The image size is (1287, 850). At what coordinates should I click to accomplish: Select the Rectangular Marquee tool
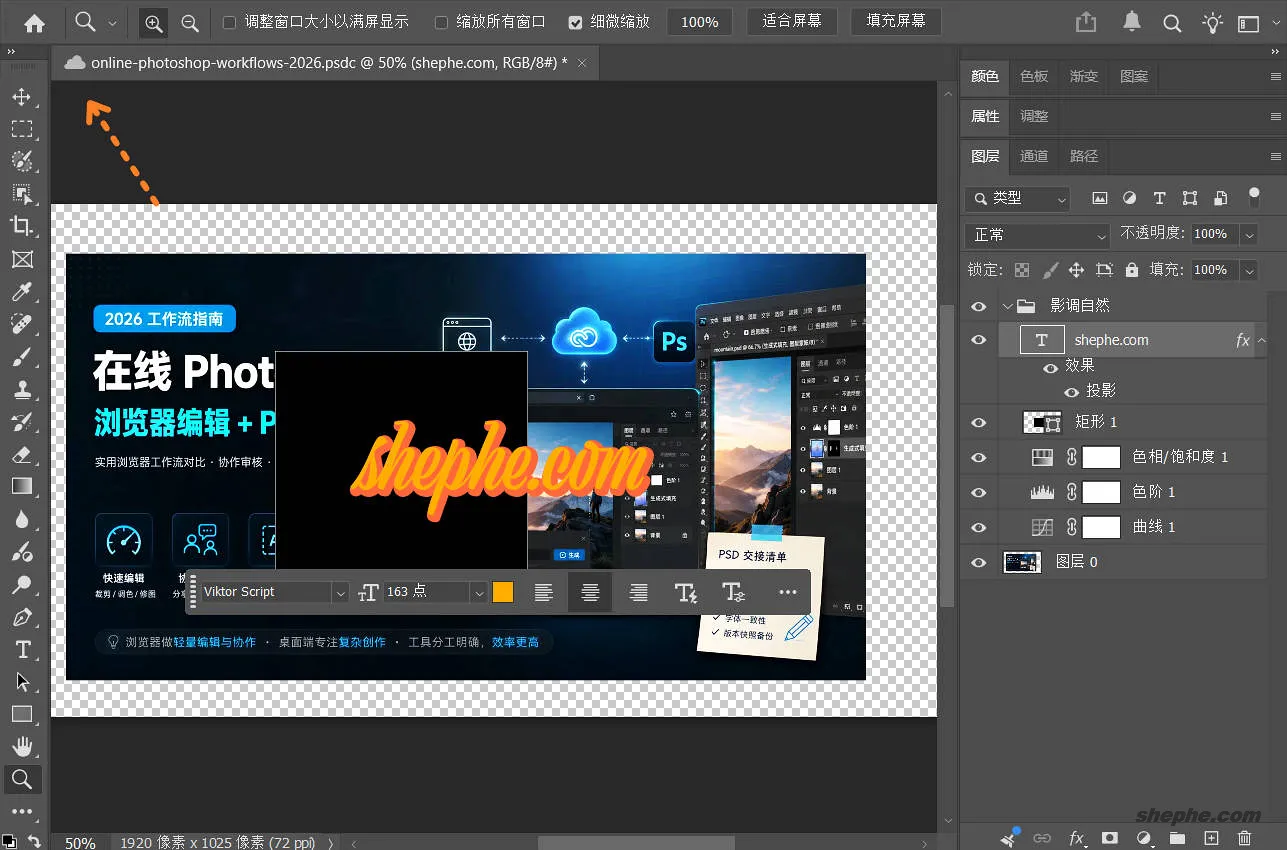pos(21,129)
